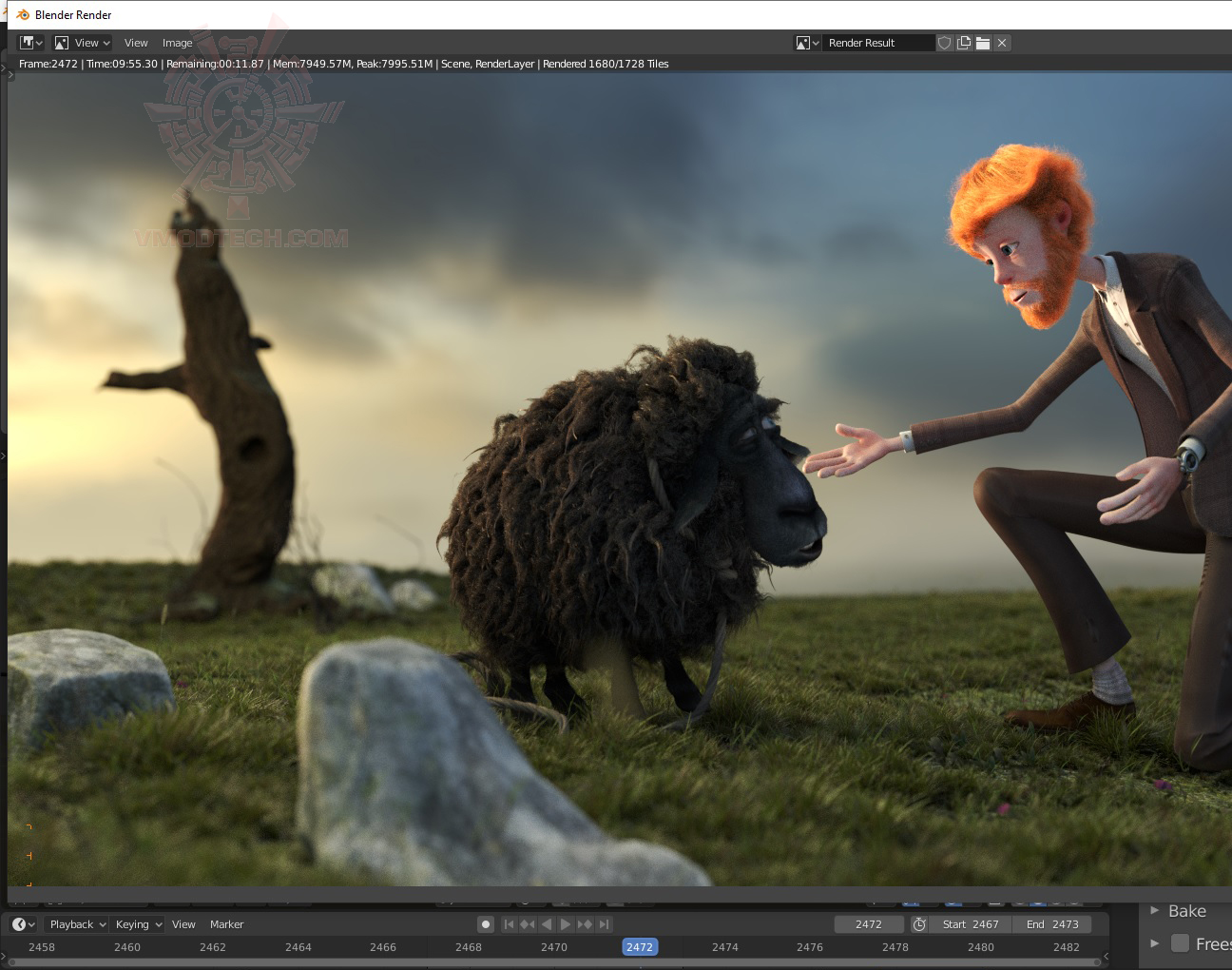
Task: Open the Keying dropdown
Action: click(x=139, y=924)
